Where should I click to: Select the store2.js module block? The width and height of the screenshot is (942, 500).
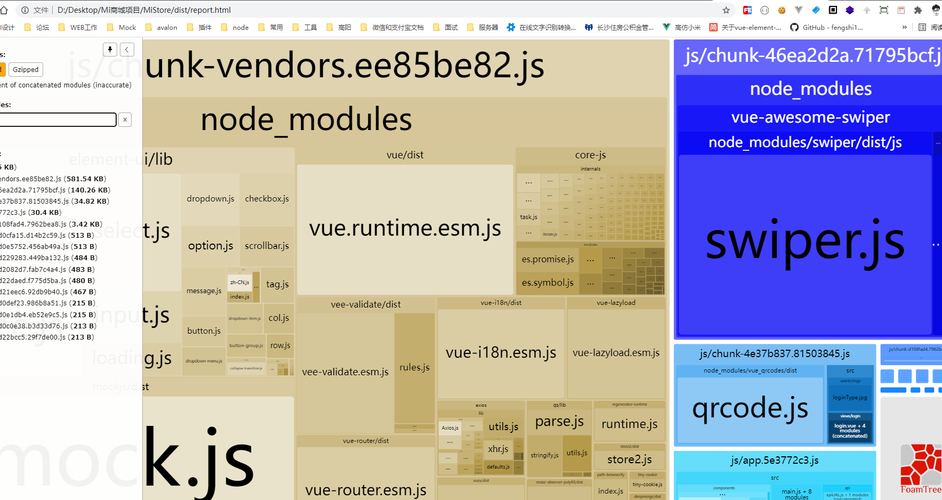click(629, 460)
